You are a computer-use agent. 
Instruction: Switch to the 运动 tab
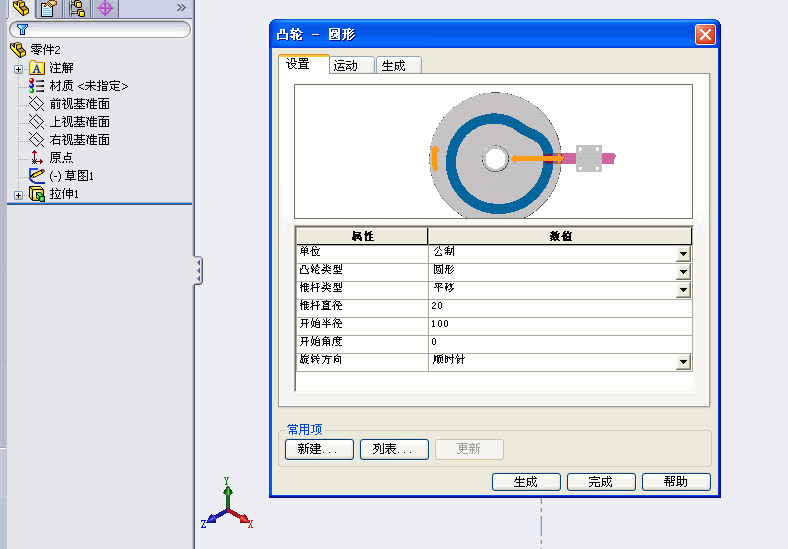point(352,65)
